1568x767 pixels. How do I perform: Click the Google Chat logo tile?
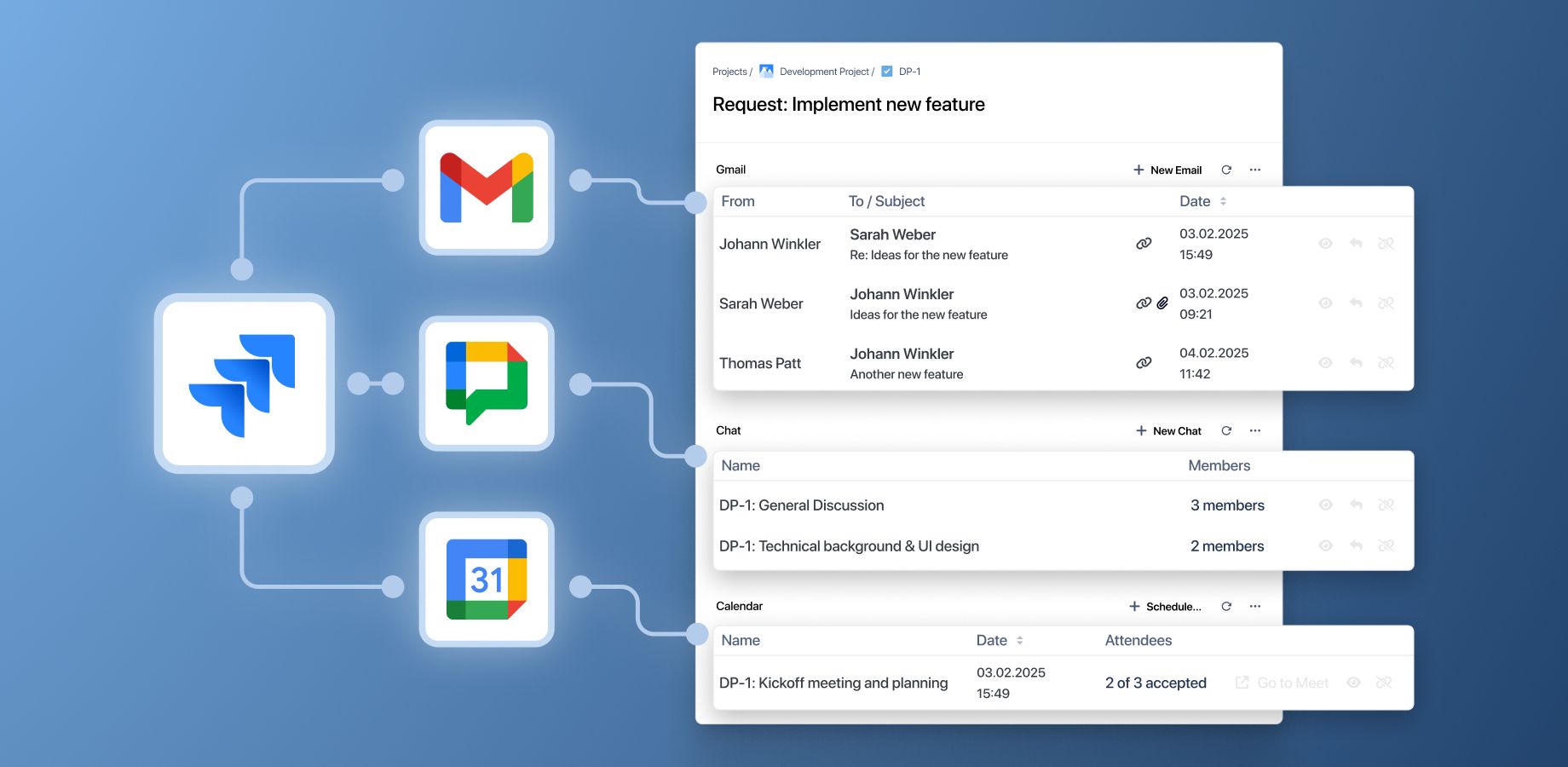click(x=487, y=383)
